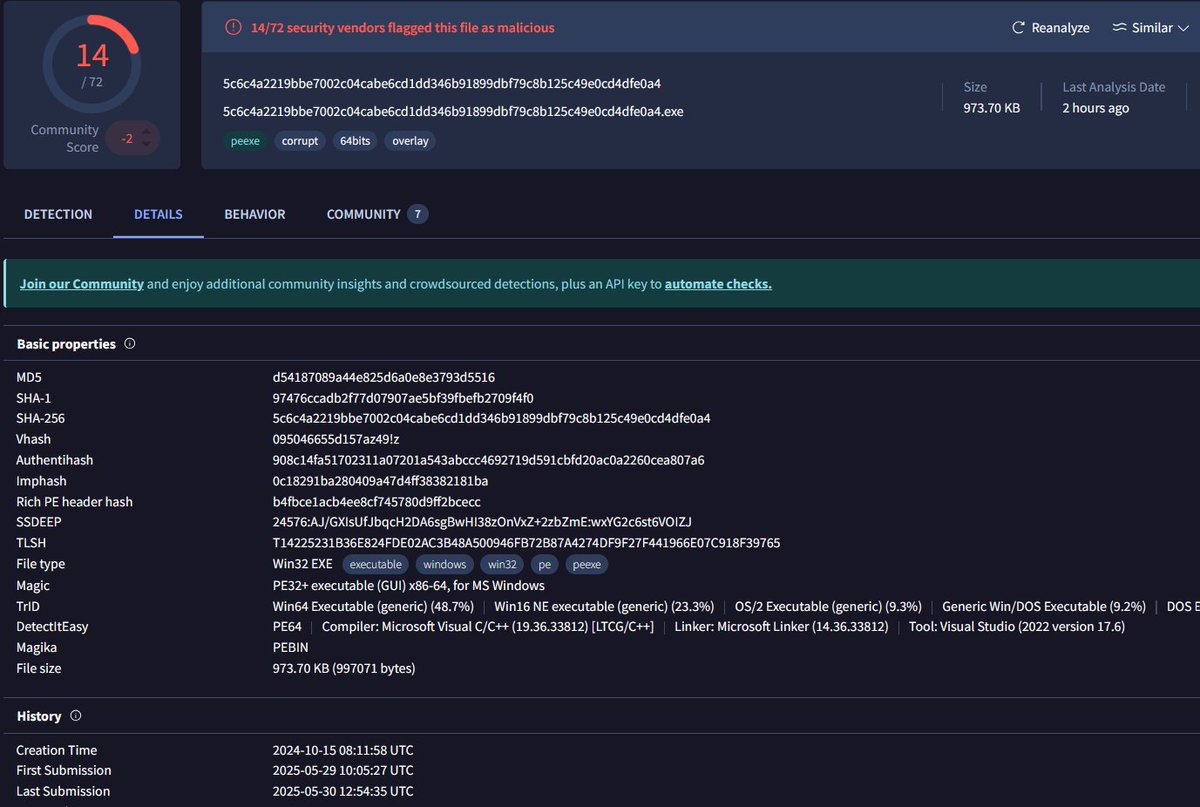This screenshot has width=1200, height=807.
Task: Click the Basic properties section heading
Action: 66,344
